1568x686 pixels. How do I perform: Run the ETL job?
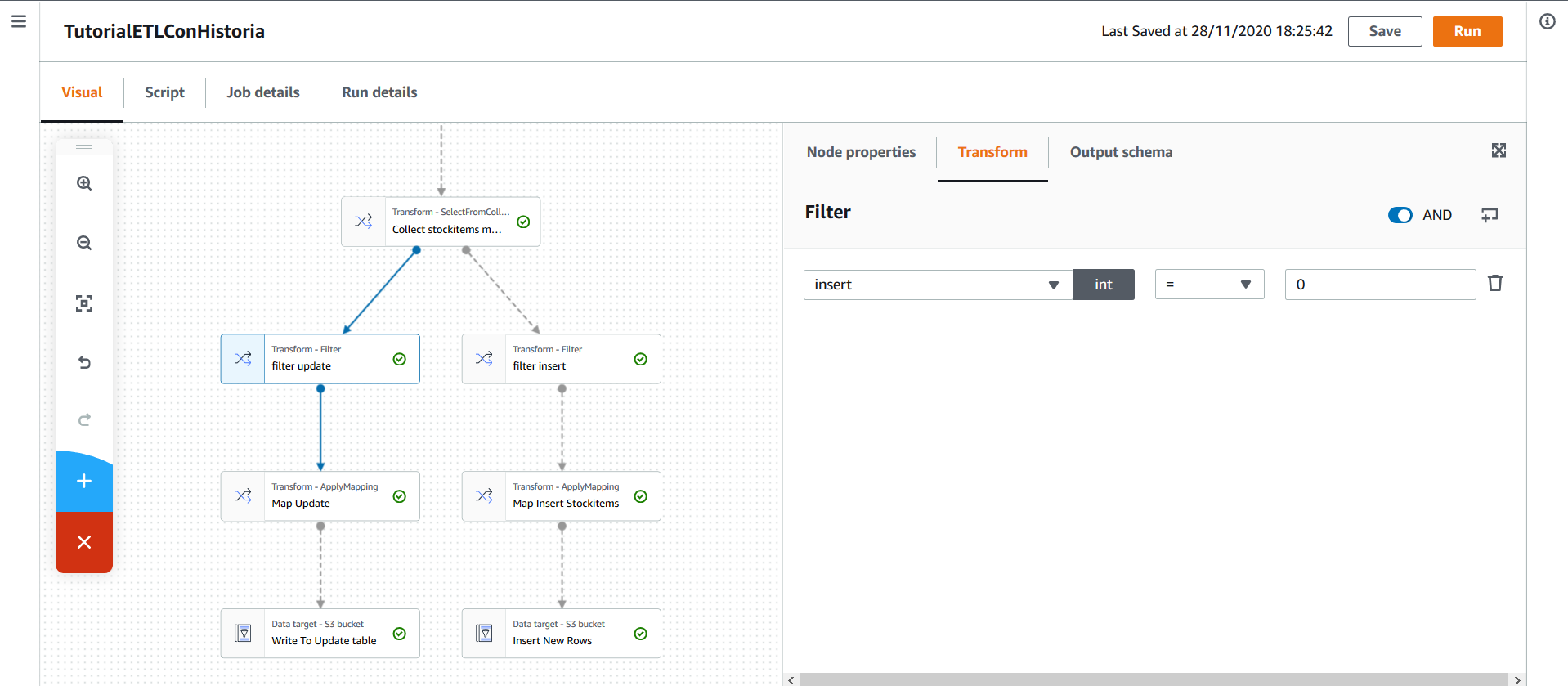(1467, 31)
